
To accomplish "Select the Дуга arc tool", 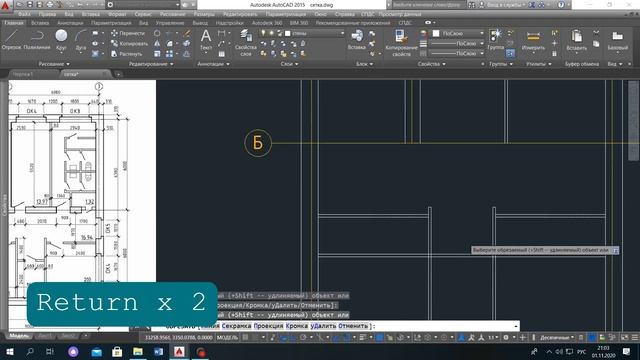I will [x=81, y=40].
